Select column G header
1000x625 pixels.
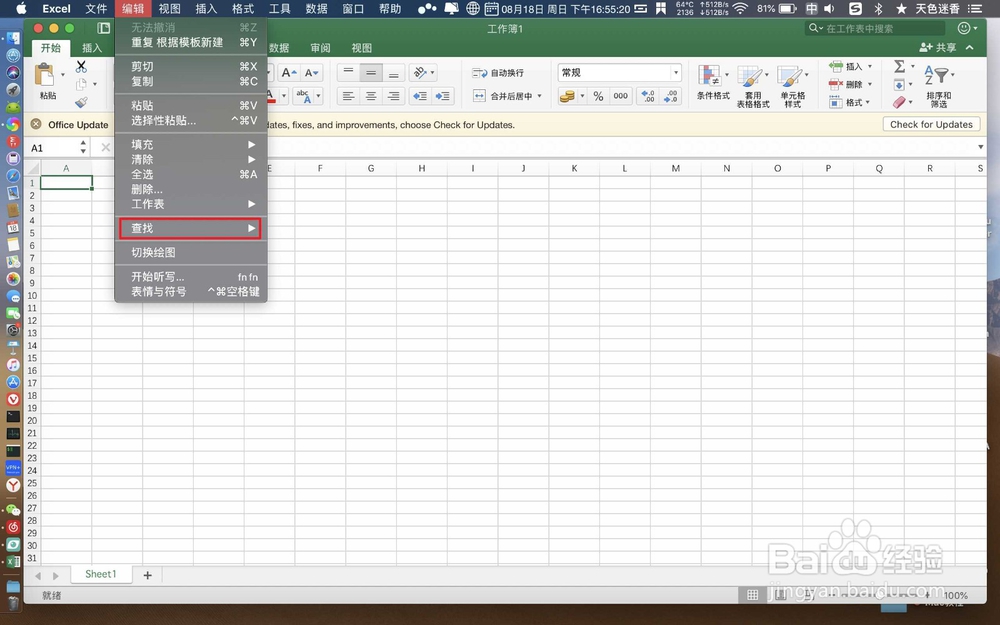point(371,168)
